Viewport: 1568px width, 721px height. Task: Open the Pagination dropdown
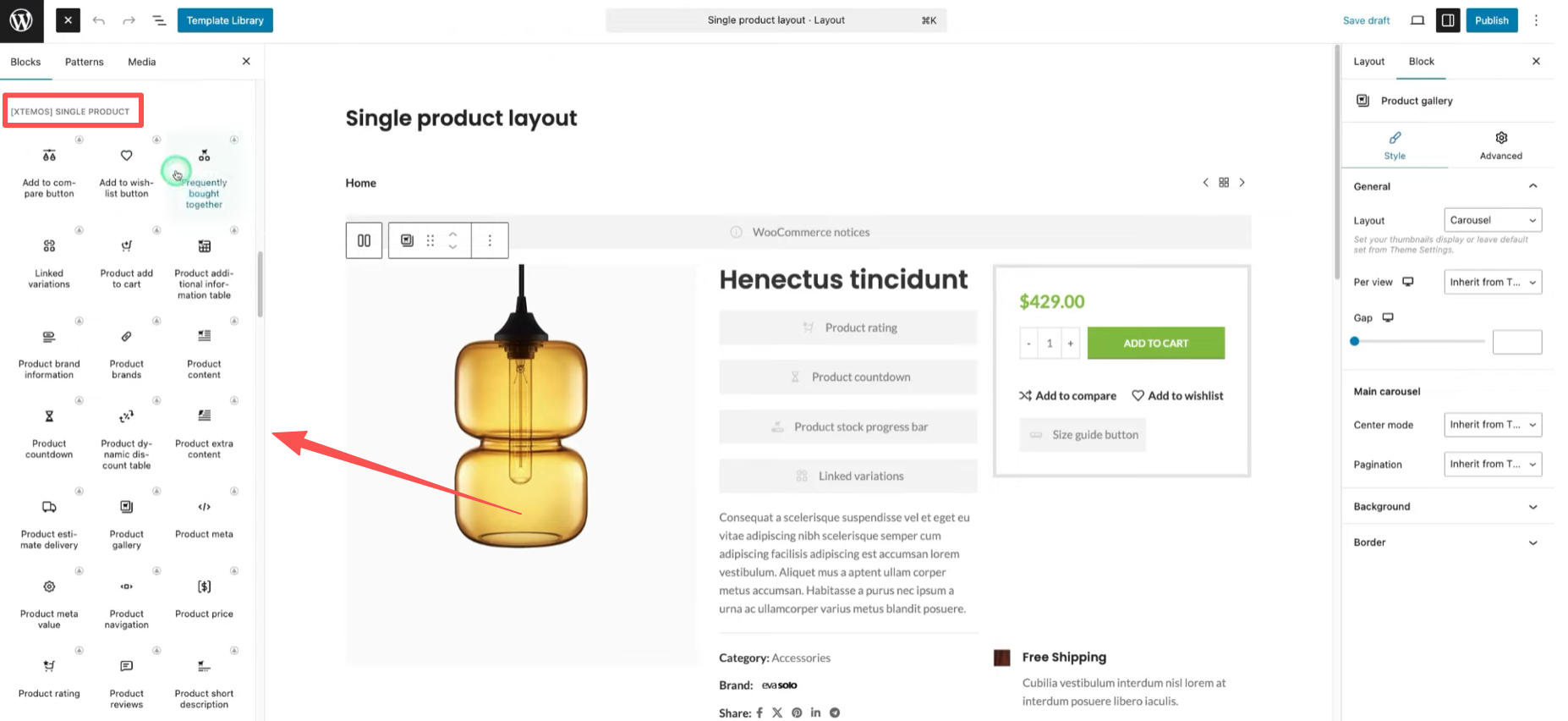(x=1492, y=464)
